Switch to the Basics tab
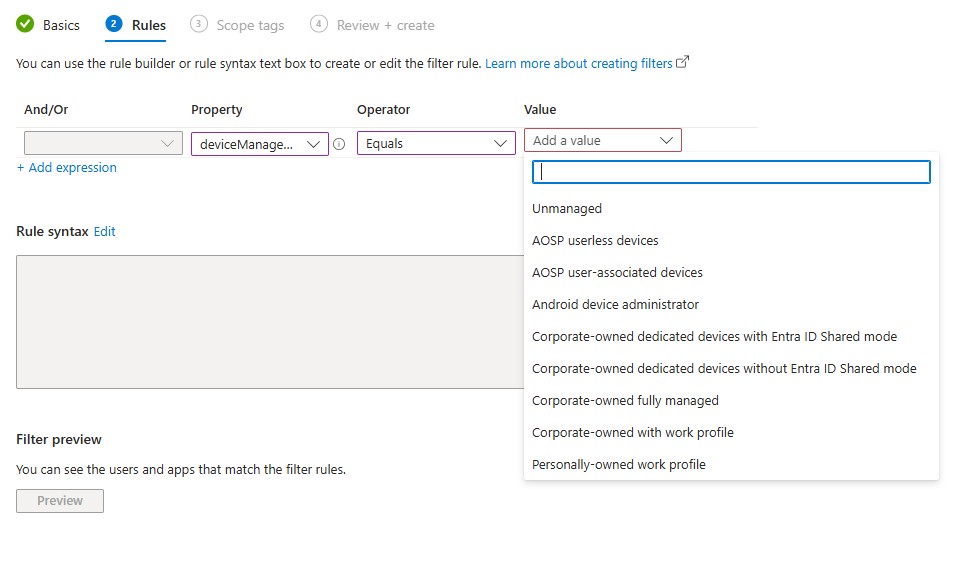This screenshot has width=956, height=578. (x=61, y=25)
